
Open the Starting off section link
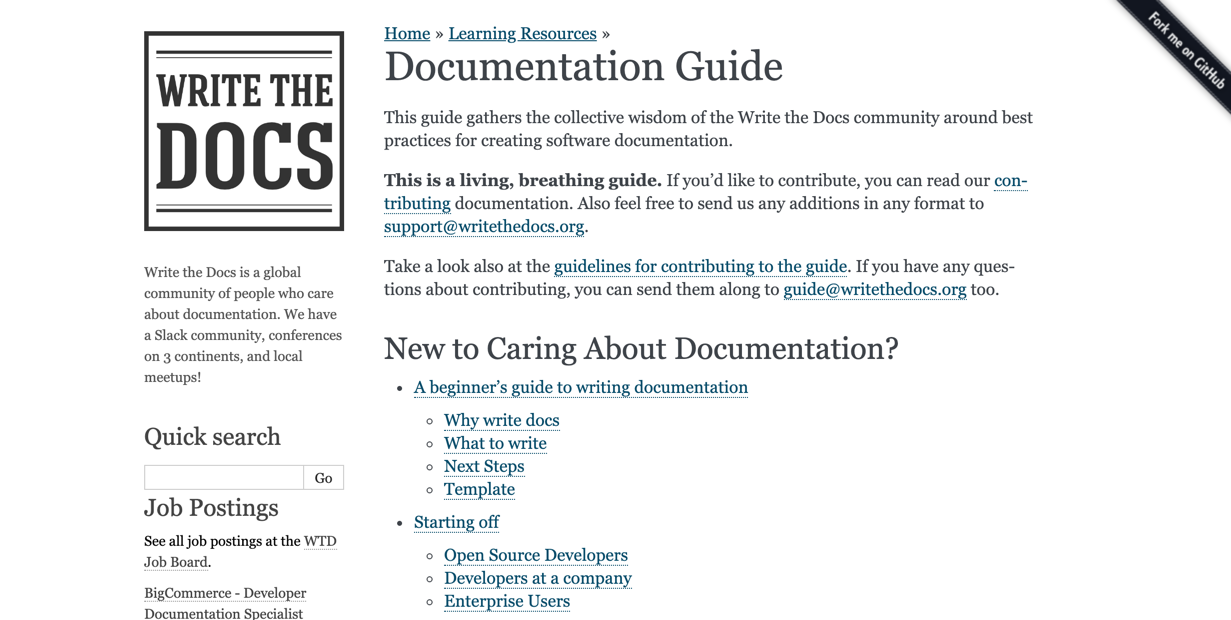point(456,522)
